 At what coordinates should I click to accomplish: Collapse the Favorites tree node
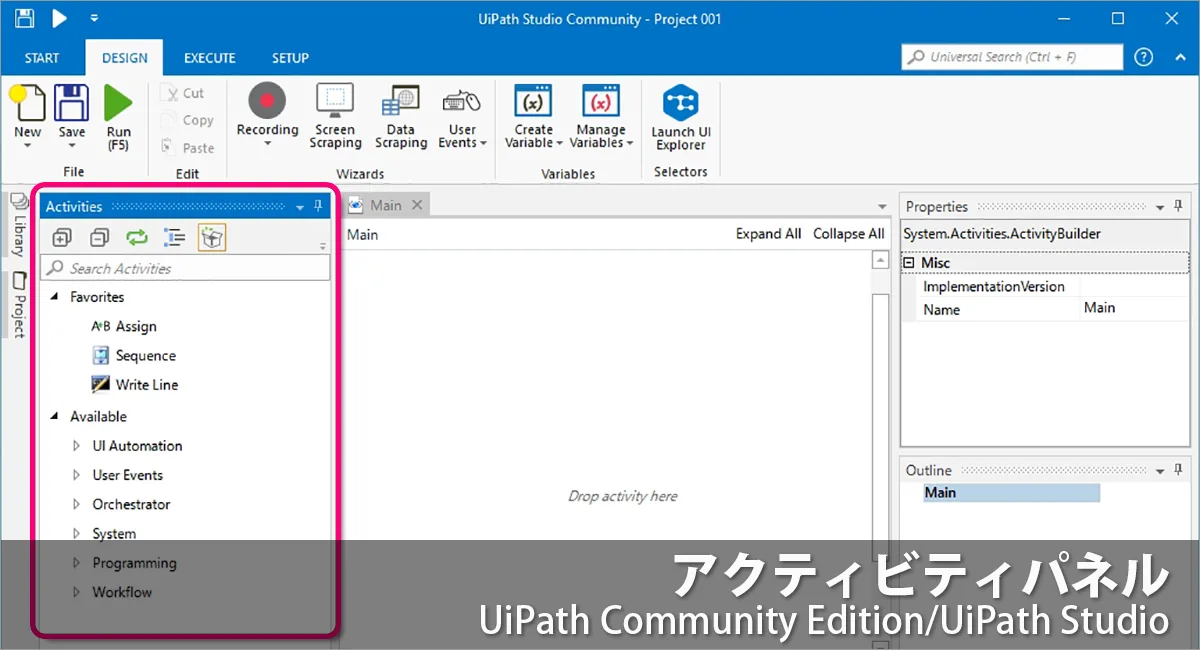[x=54, y=297]
